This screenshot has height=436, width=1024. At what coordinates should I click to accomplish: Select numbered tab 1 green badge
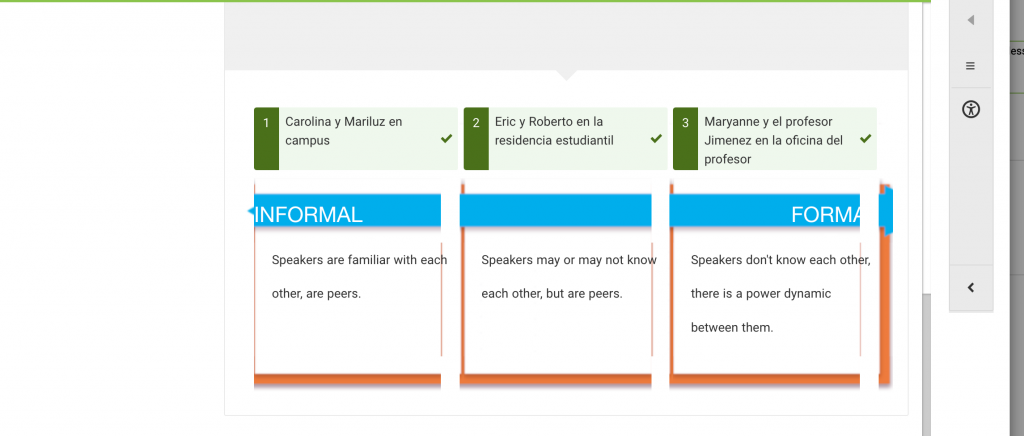(266, 138)
